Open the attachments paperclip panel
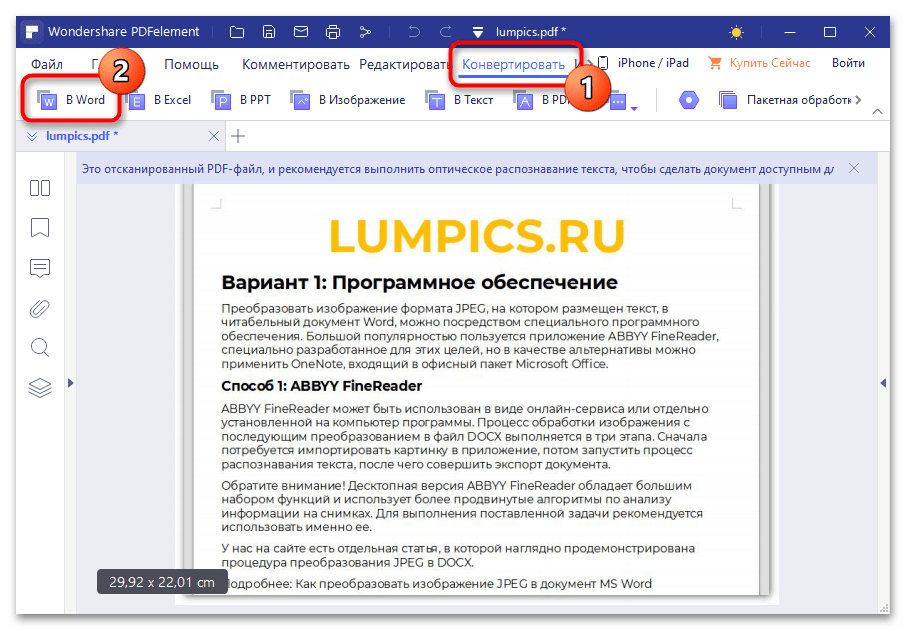The height and width of the screenshot is (630, 906). click(x=40, y=309)
